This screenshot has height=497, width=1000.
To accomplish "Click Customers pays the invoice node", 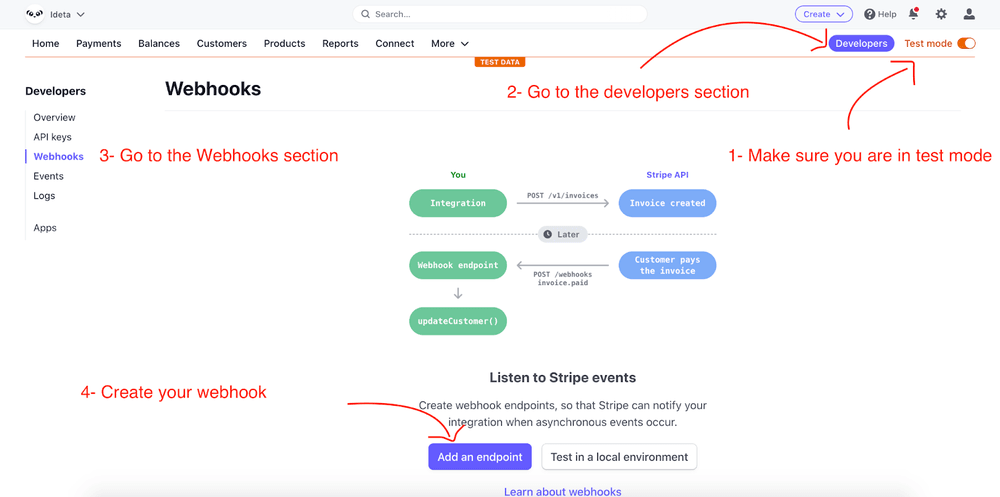I will (667, 265).
